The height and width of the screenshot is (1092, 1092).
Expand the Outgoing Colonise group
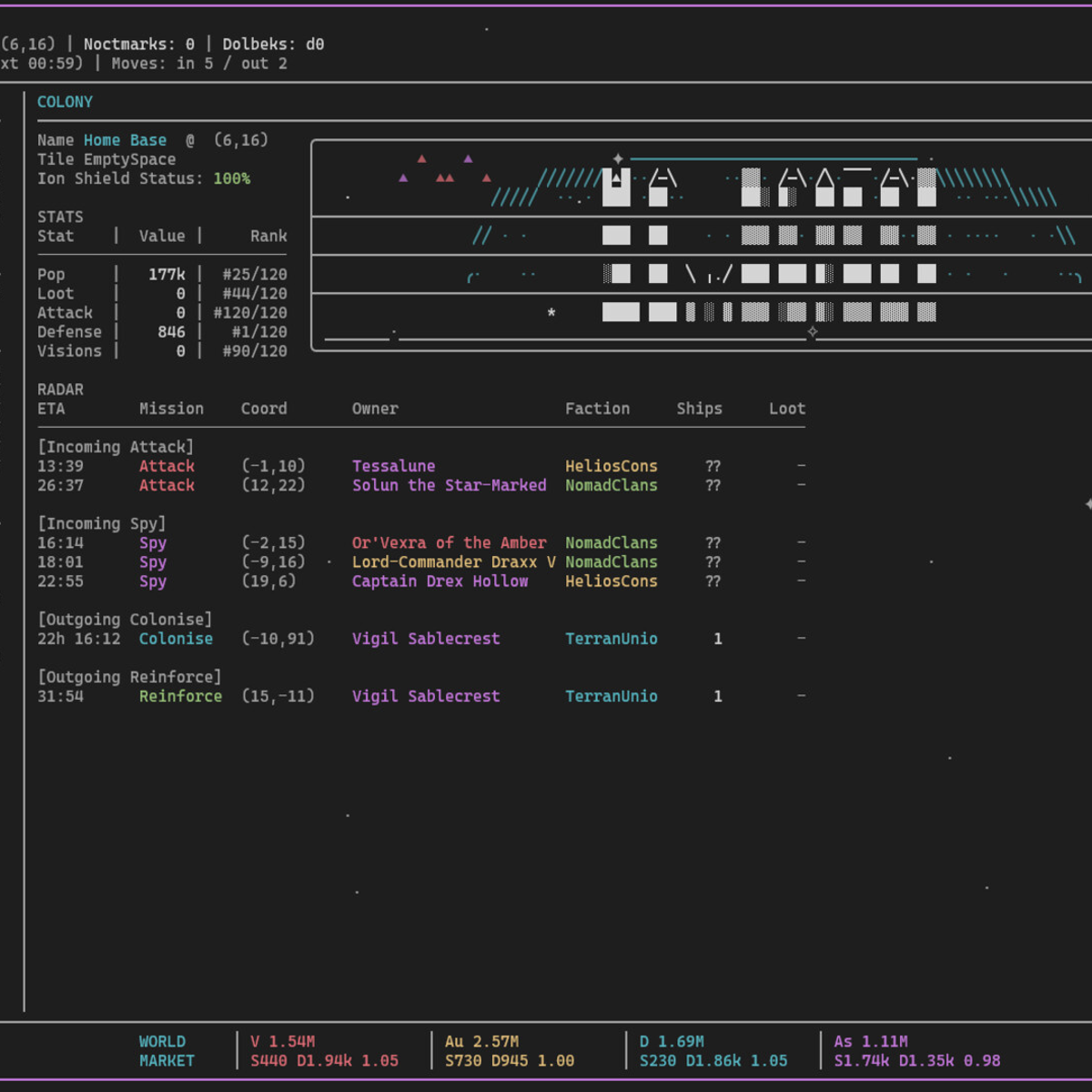[124, 619]
